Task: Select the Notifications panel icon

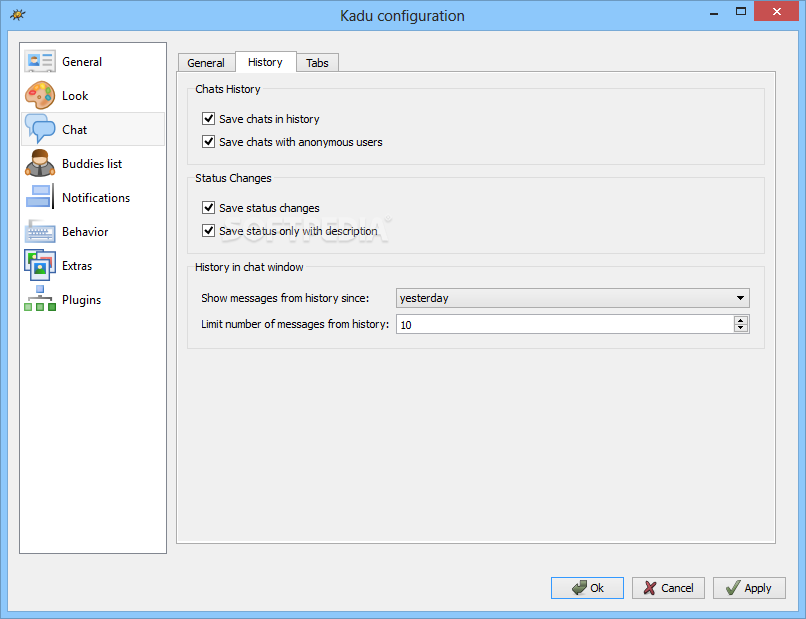Action: pos(40,197)
